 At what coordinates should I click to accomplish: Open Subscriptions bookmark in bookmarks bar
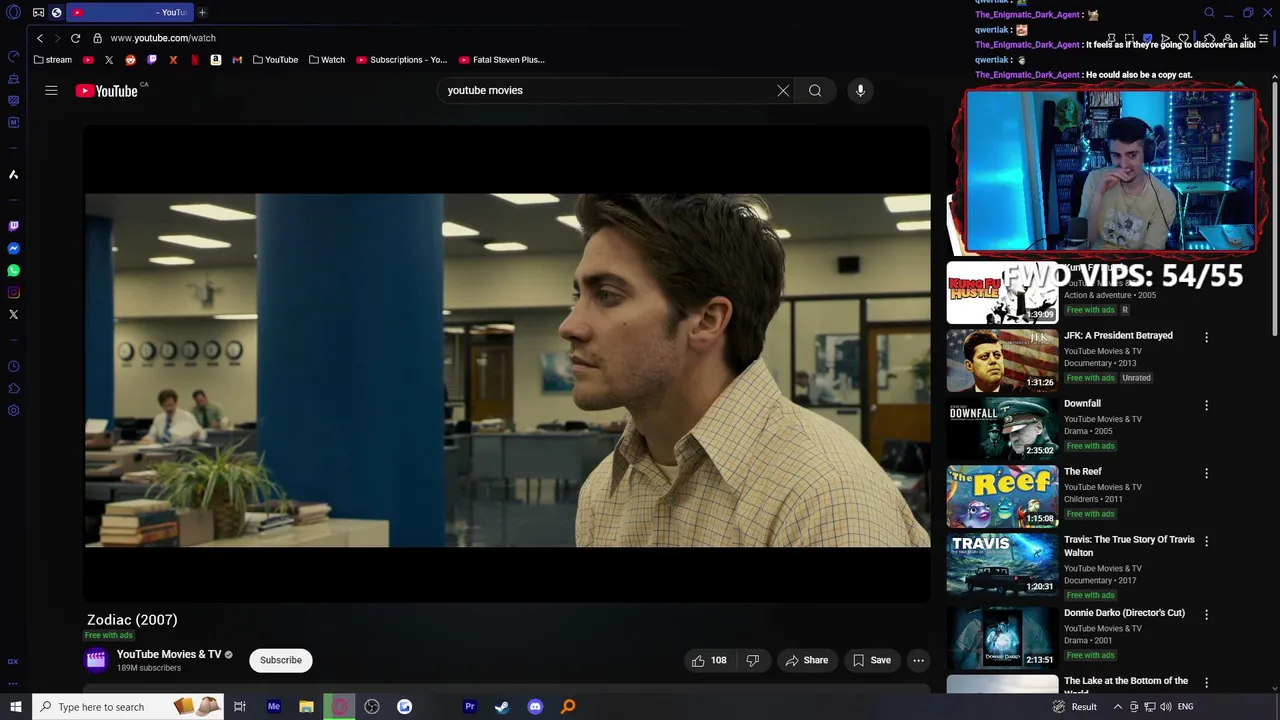coord(401,60)
